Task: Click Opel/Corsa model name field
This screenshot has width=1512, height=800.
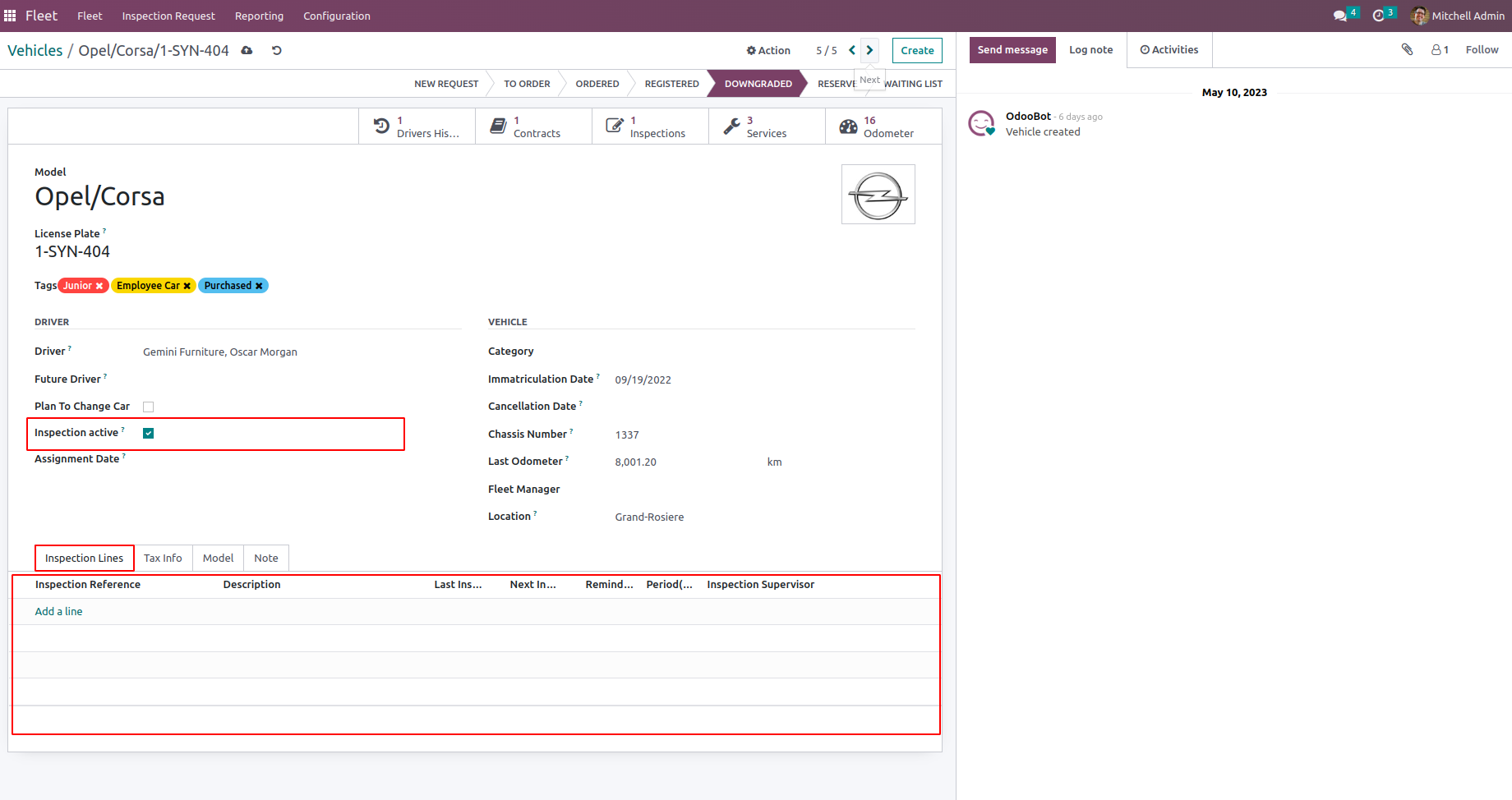Action: pyautogui.click(x=99, y=196)
